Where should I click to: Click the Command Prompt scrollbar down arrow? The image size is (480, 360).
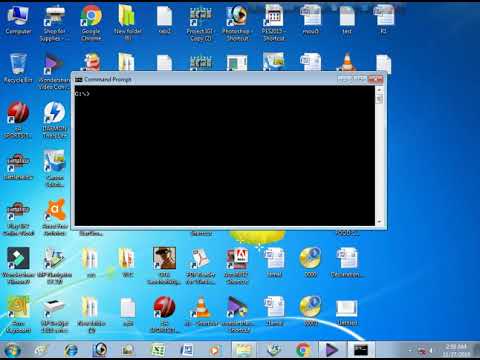[x=379, y=222]
